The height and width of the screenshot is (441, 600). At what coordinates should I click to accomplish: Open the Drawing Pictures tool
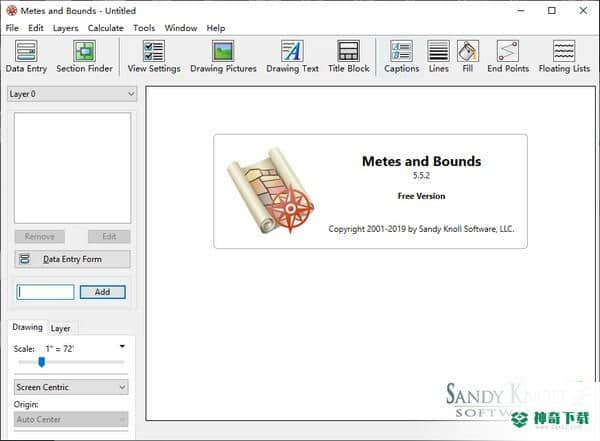tap(223, 57)
